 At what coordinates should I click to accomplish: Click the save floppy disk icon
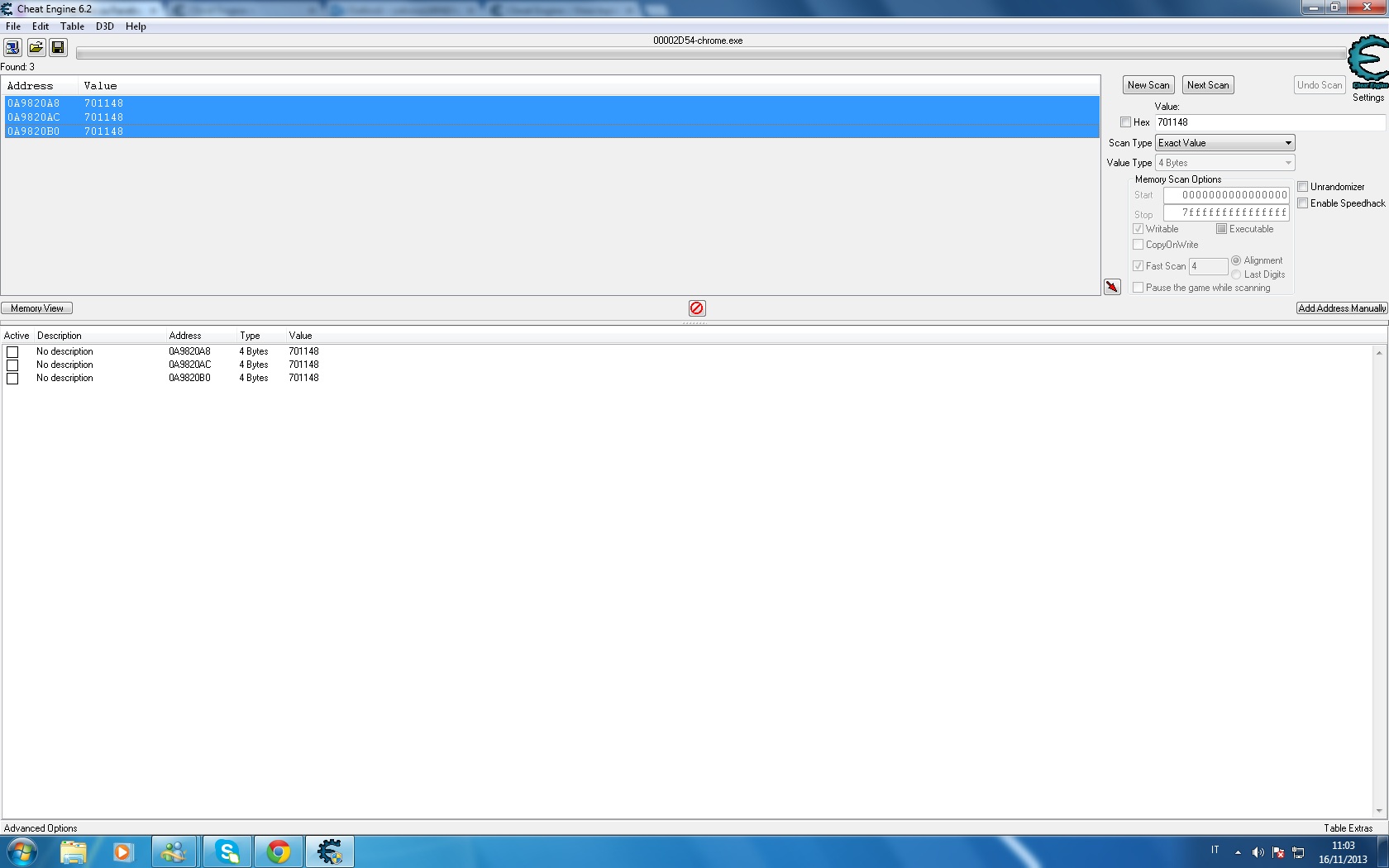click(58, 48)
